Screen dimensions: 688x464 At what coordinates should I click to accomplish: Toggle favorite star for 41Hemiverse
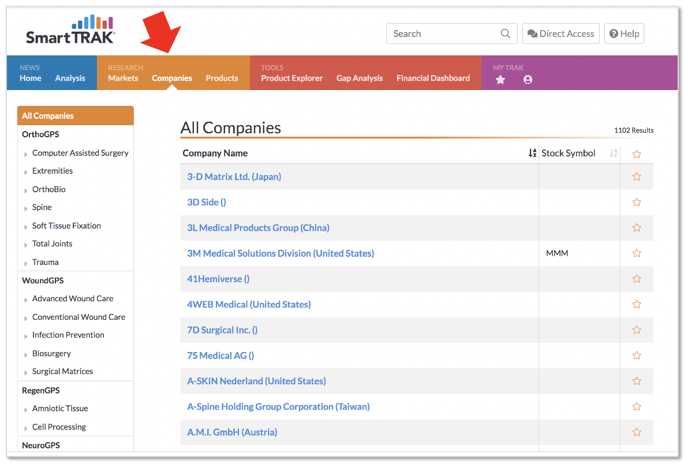(x=637, y=279)
